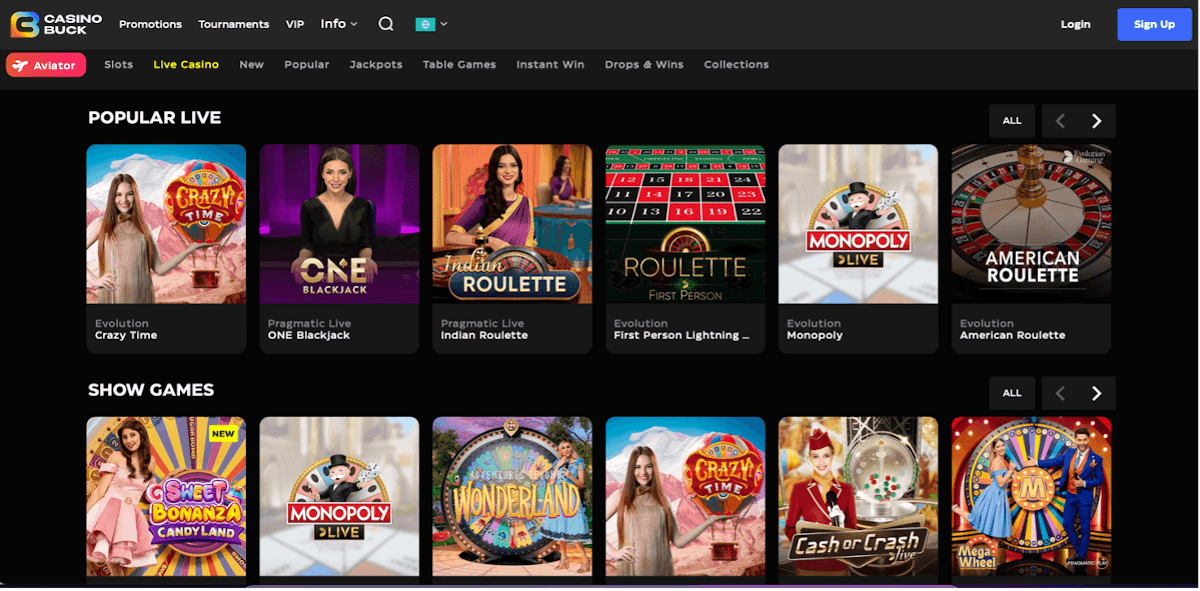The image size is (1200, 591).
Task: Click the Casino Buck logo
Action: pos(56,24)
